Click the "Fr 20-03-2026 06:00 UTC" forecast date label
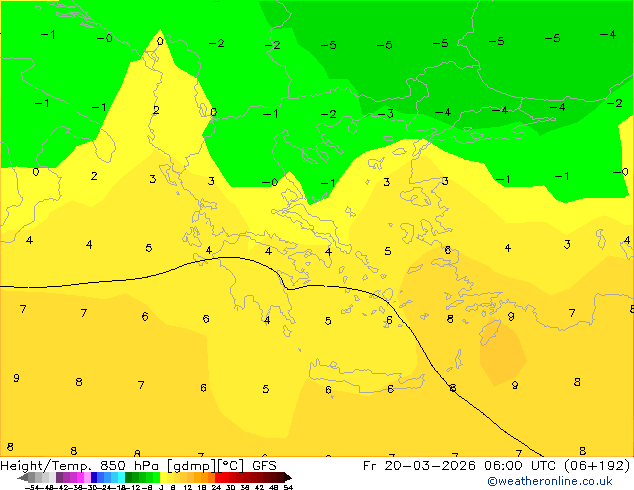This screenshot has width=634, height=490. coord(460,466)
